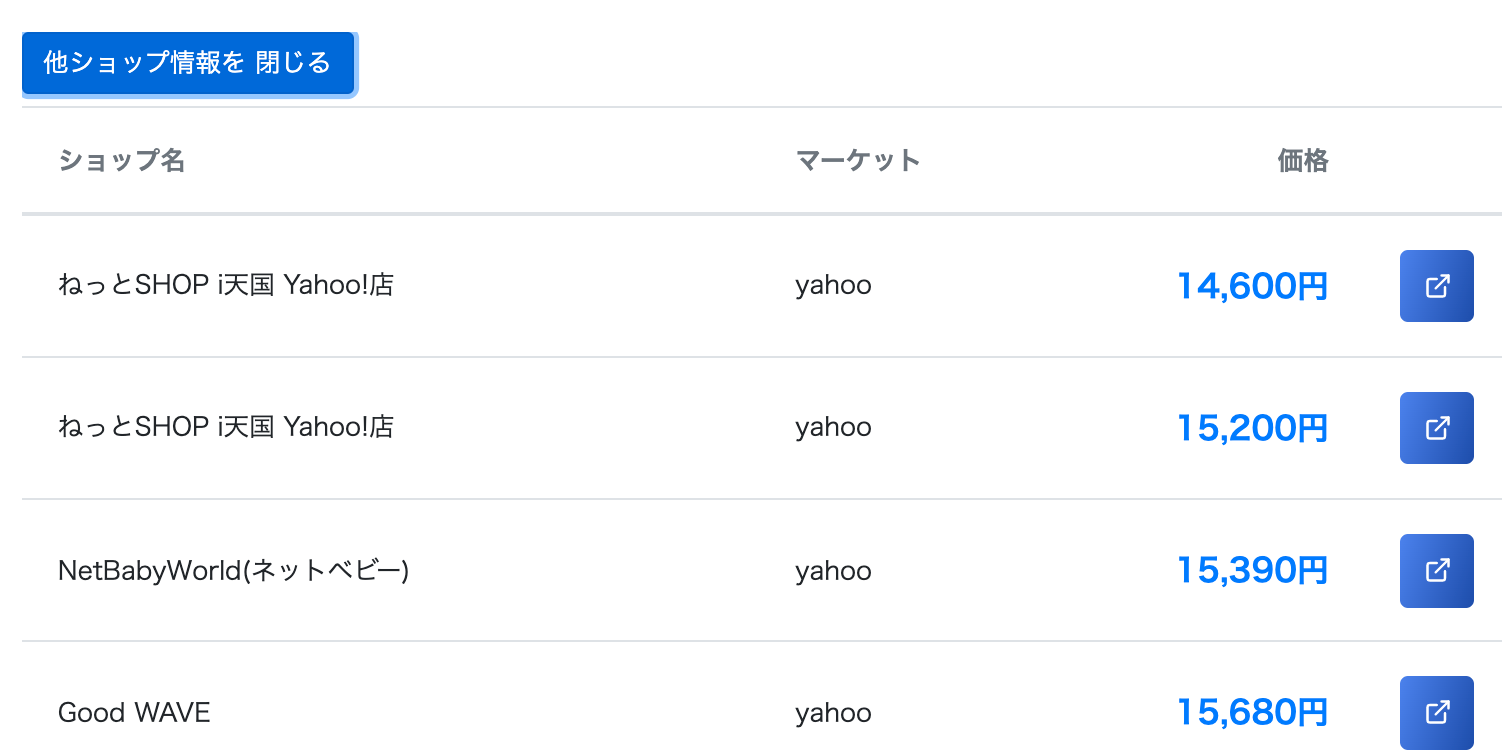Select NetBabyWorld(ネットベビー) shop name
This screenshot has width=1502, height=750.
coord(234,571)
